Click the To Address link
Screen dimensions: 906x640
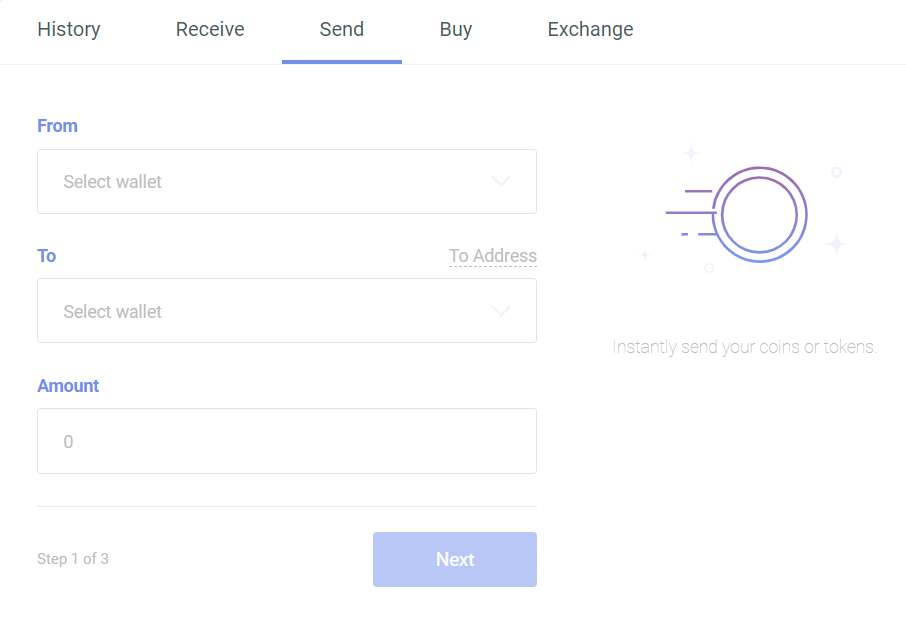[493, 256]
